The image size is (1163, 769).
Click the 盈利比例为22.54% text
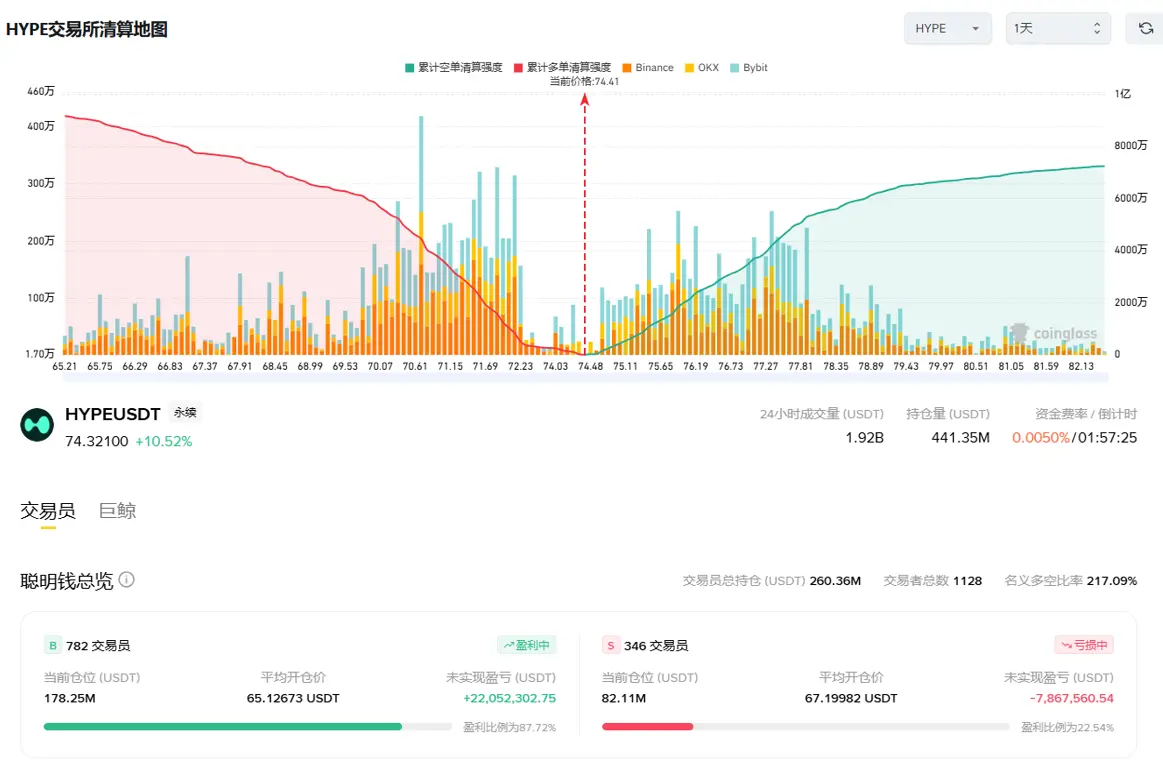1067,727
